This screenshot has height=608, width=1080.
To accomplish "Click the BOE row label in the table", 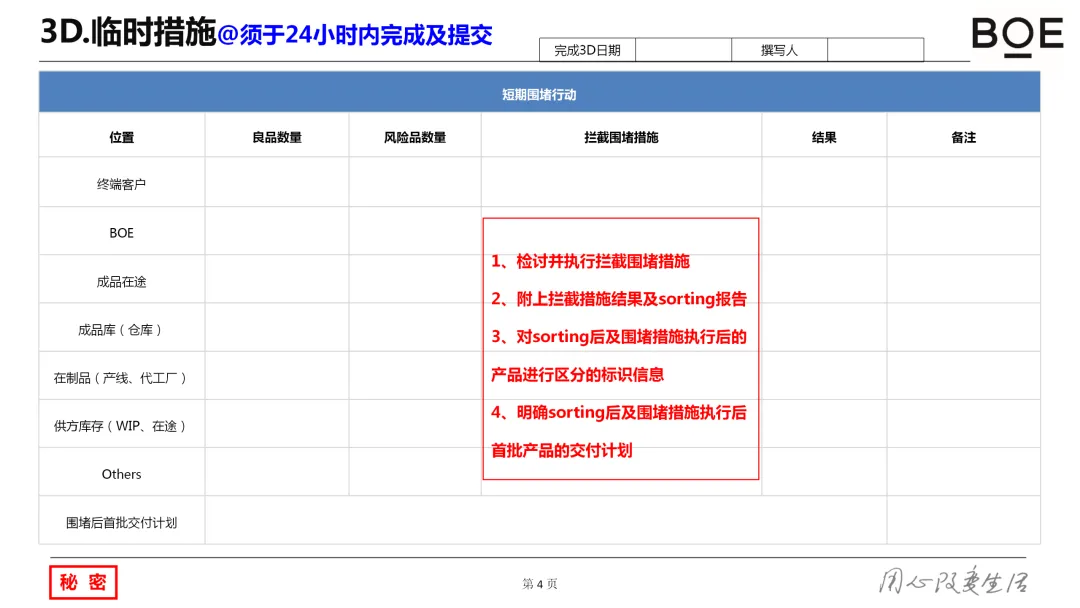I will tap(121, 233).
